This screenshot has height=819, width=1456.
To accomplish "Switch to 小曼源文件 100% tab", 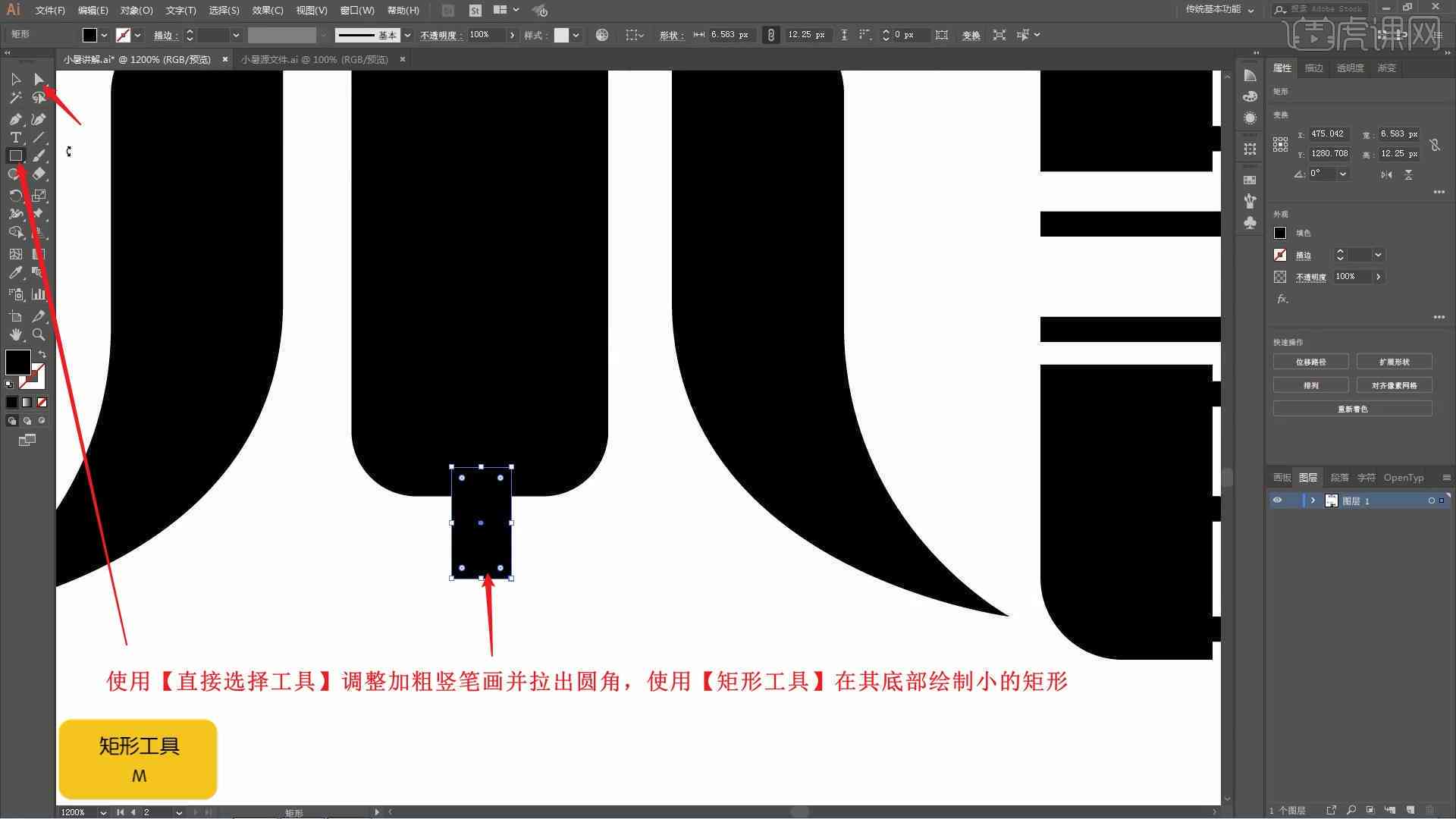I will tap(315, 59).
